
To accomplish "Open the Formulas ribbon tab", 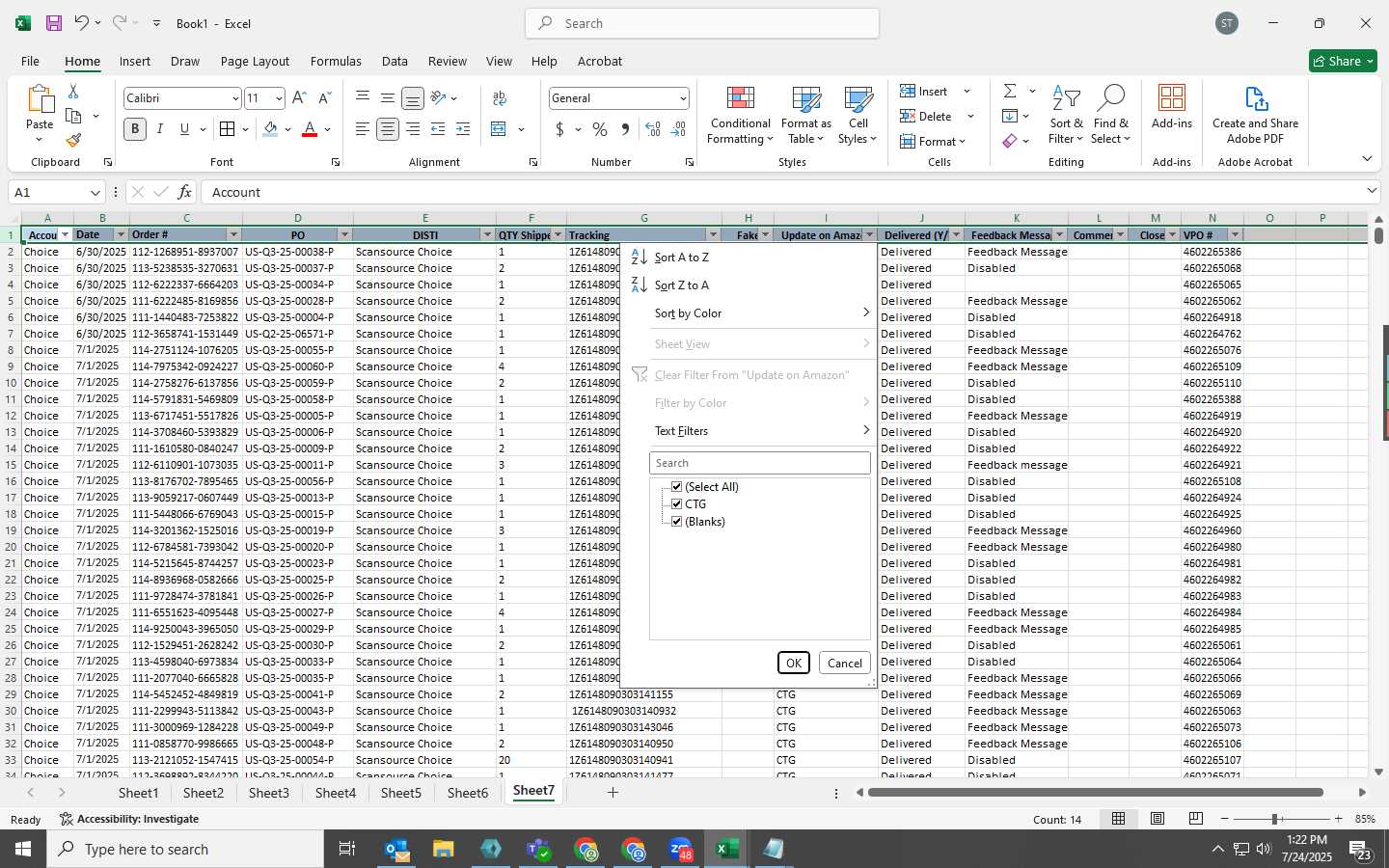I will 336,61.
